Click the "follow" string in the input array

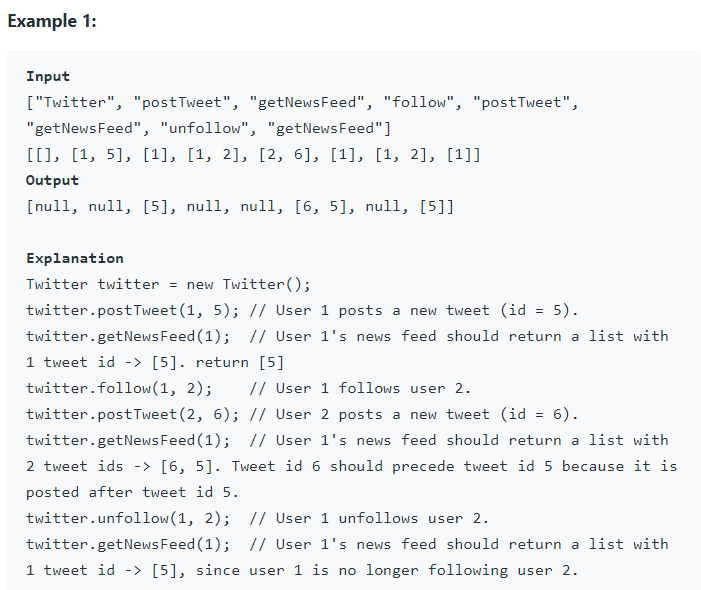coord(419,102)
